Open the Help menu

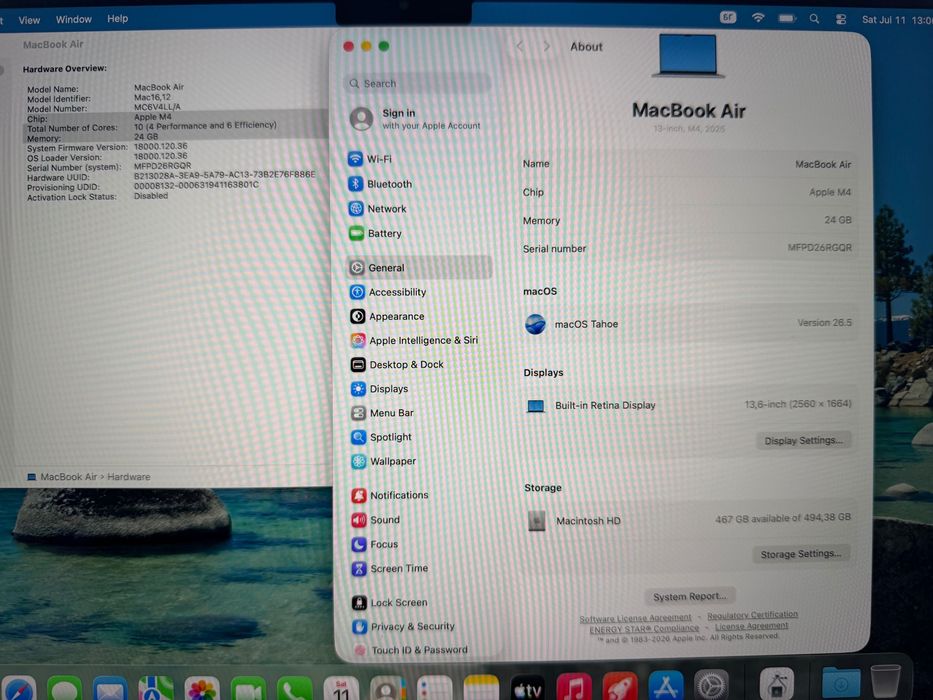coord(117,18)
